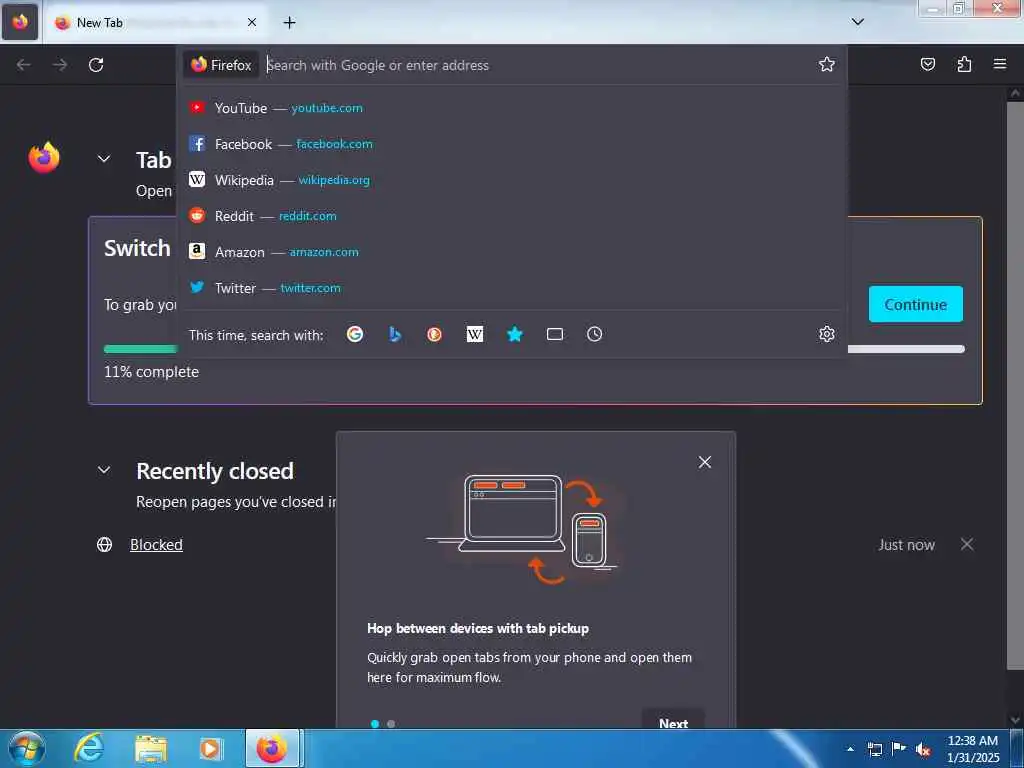
Task: Open Windows Explorer folder on taskbar
Action: tap(151, 748)
